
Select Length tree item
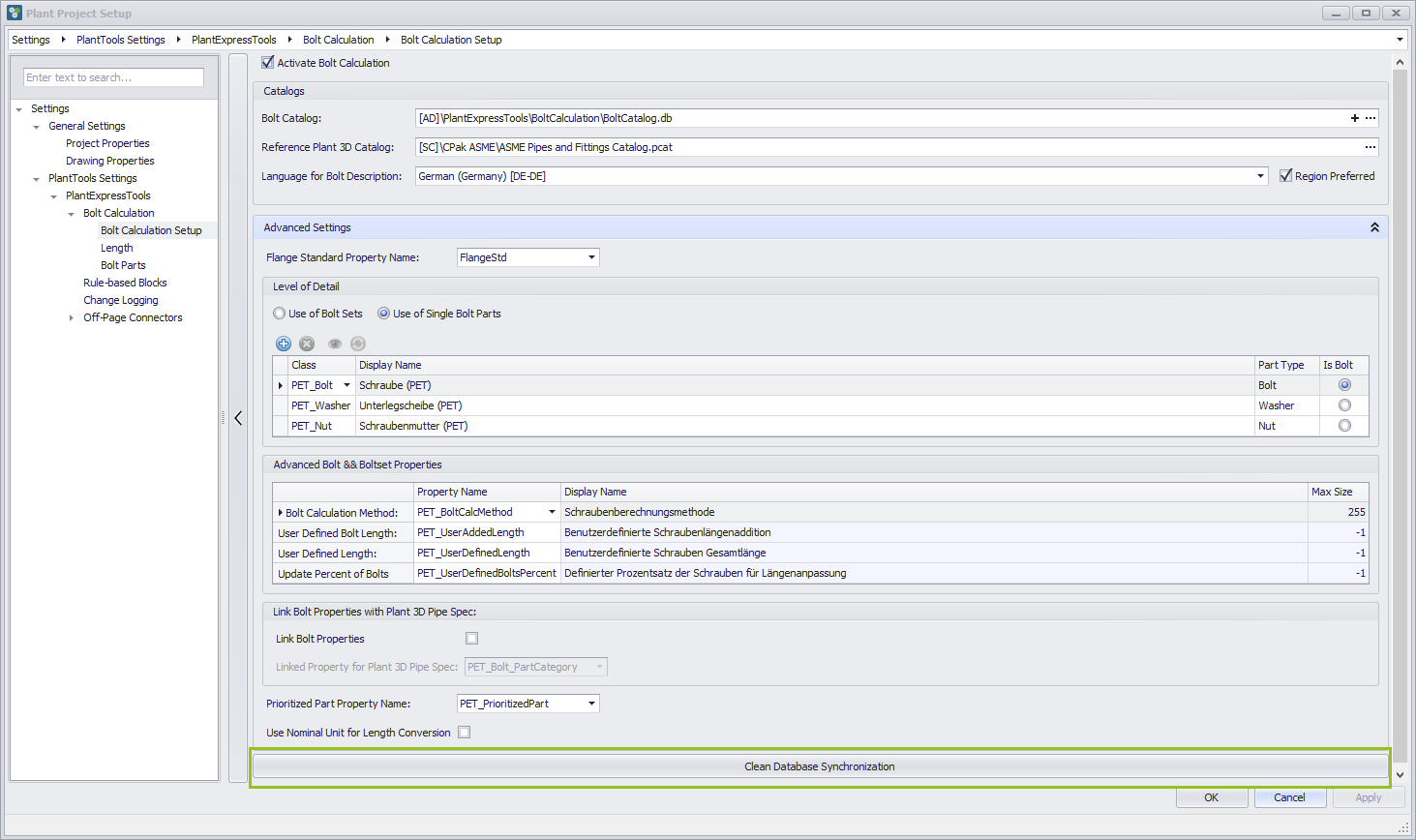tap(117, 248)
